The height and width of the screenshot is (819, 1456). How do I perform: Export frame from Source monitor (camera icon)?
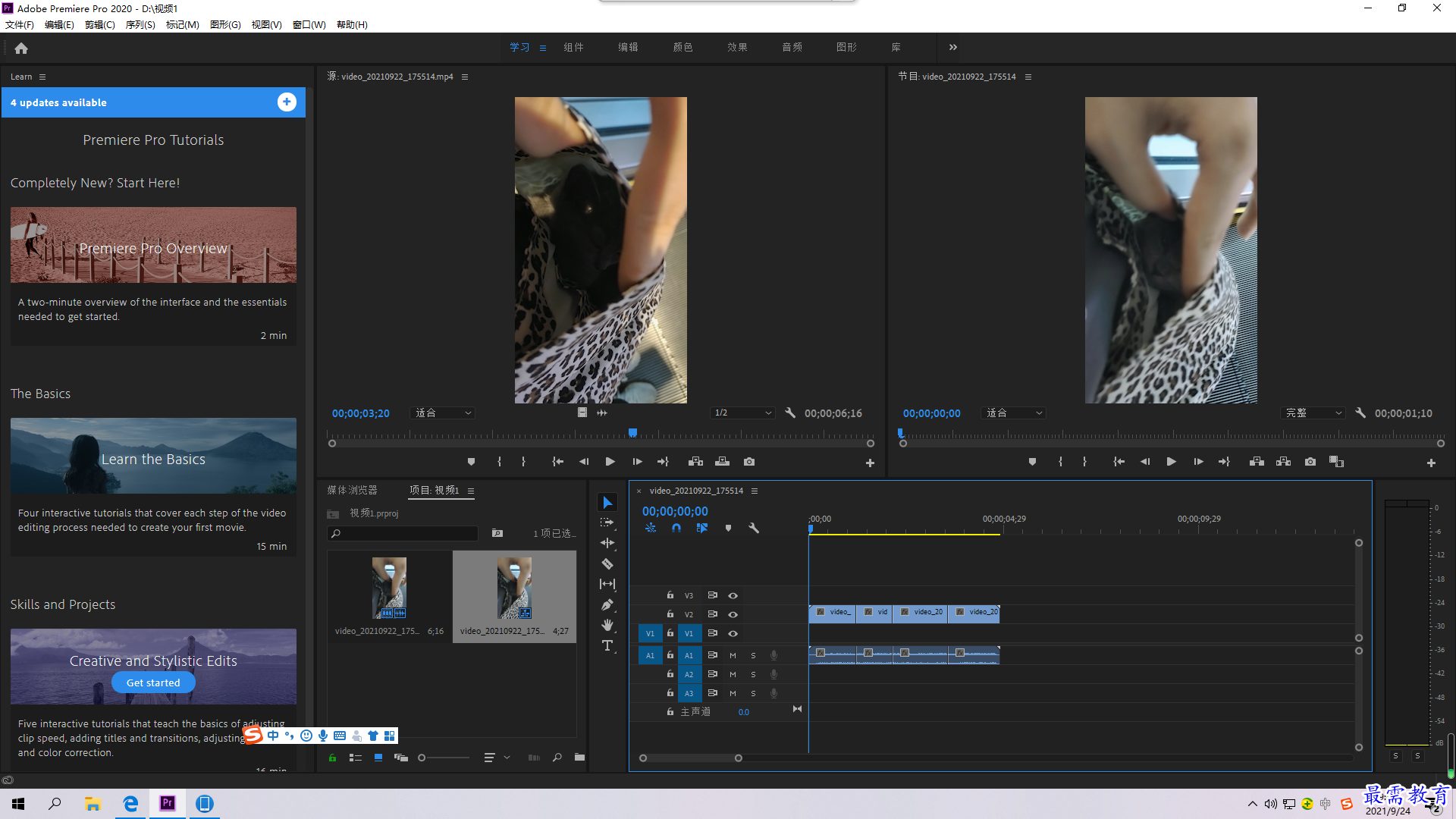pos(749,462)
